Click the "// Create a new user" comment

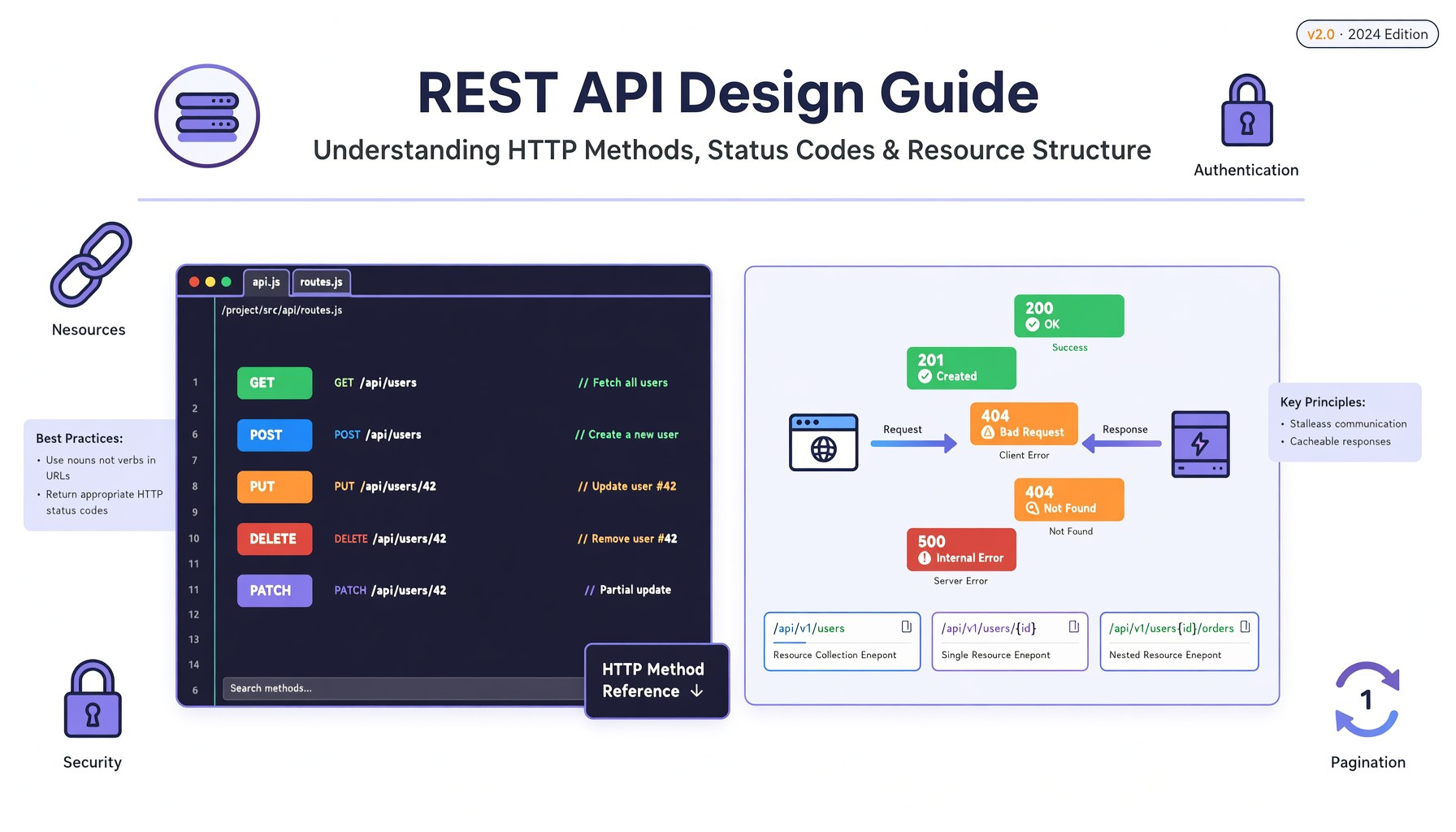626,435
